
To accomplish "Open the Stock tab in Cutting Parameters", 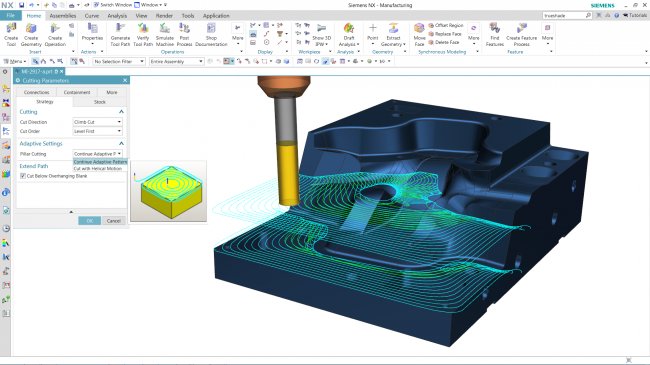I will [x=99, y=102].
